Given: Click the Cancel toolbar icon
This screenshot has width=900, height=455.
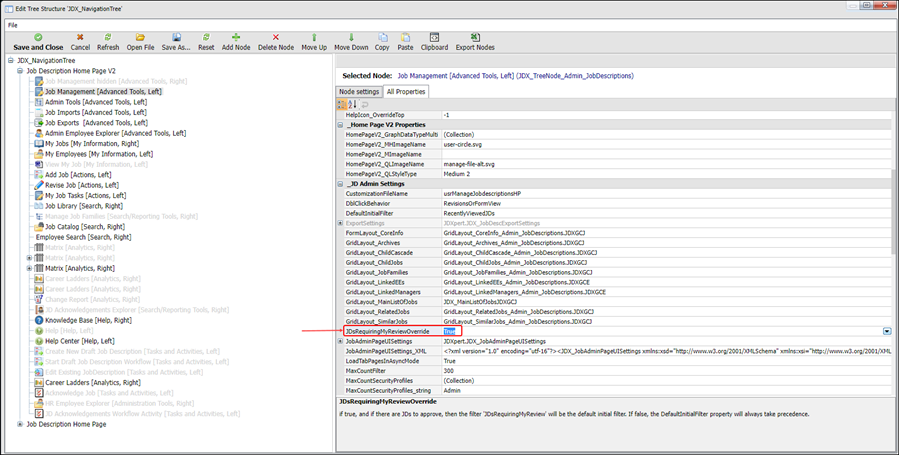Looking at the screenshot, I should coord(80,37).
